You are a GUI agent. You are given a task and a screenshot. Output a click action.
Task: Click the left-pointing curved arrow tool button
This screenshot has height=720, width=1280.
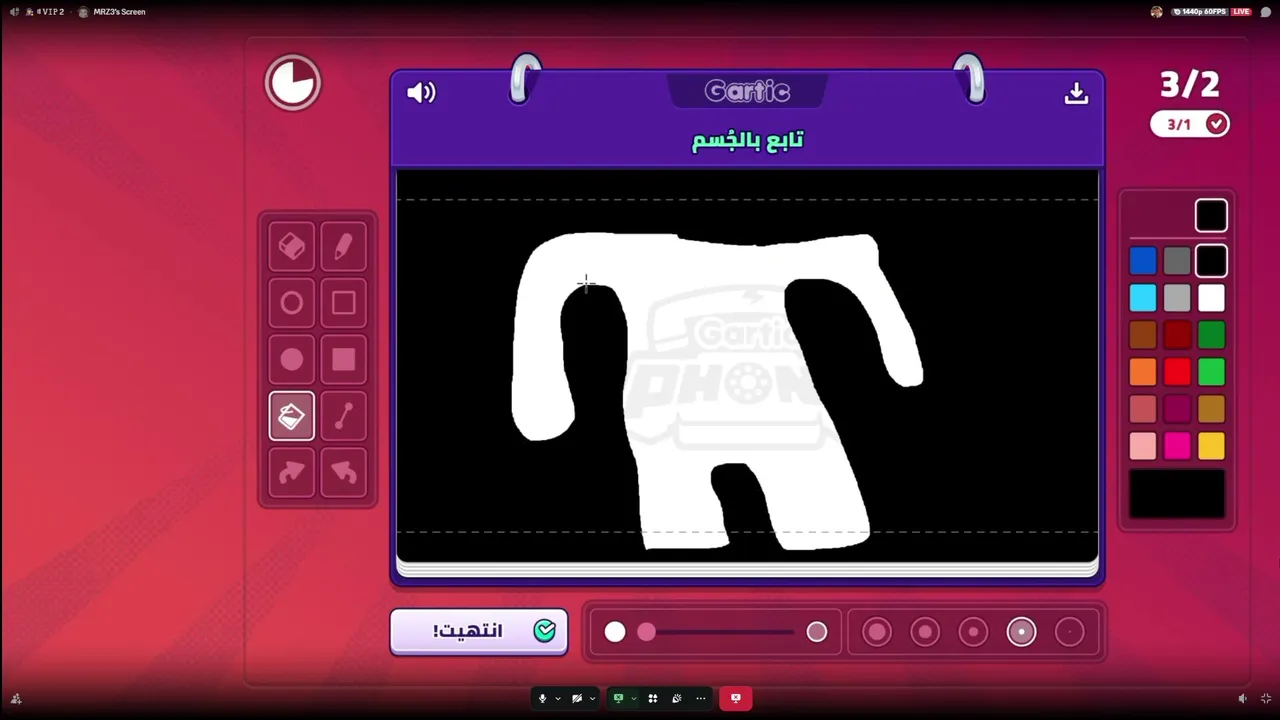click(343, 473)
